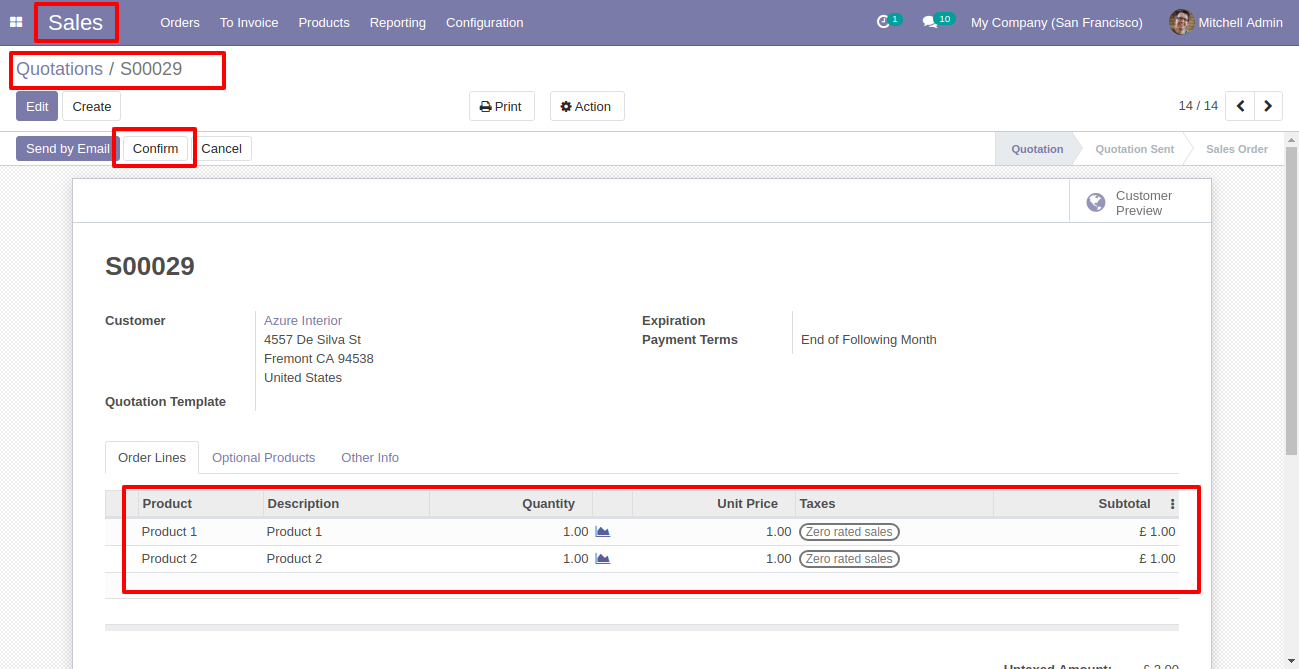The width and height of the screenshot is (1299, 669).
Task: Click unit price 1.00 for Product 2
Action: (x=778, y=559)
